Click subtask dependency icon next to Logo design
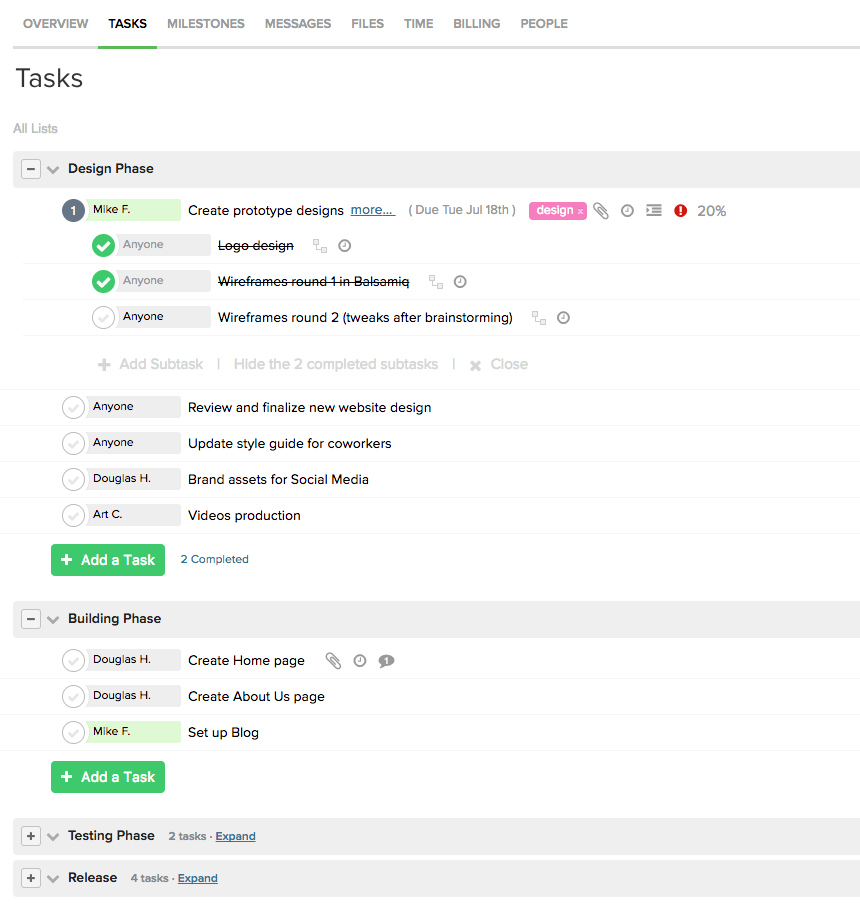 [x=320, y=246]
